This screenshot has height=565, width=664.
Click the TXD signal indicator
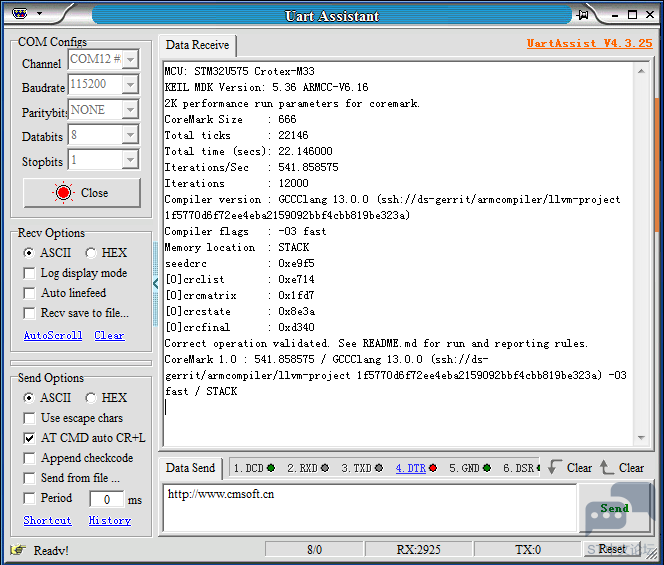pyautogui.click(x=362, y=468)
